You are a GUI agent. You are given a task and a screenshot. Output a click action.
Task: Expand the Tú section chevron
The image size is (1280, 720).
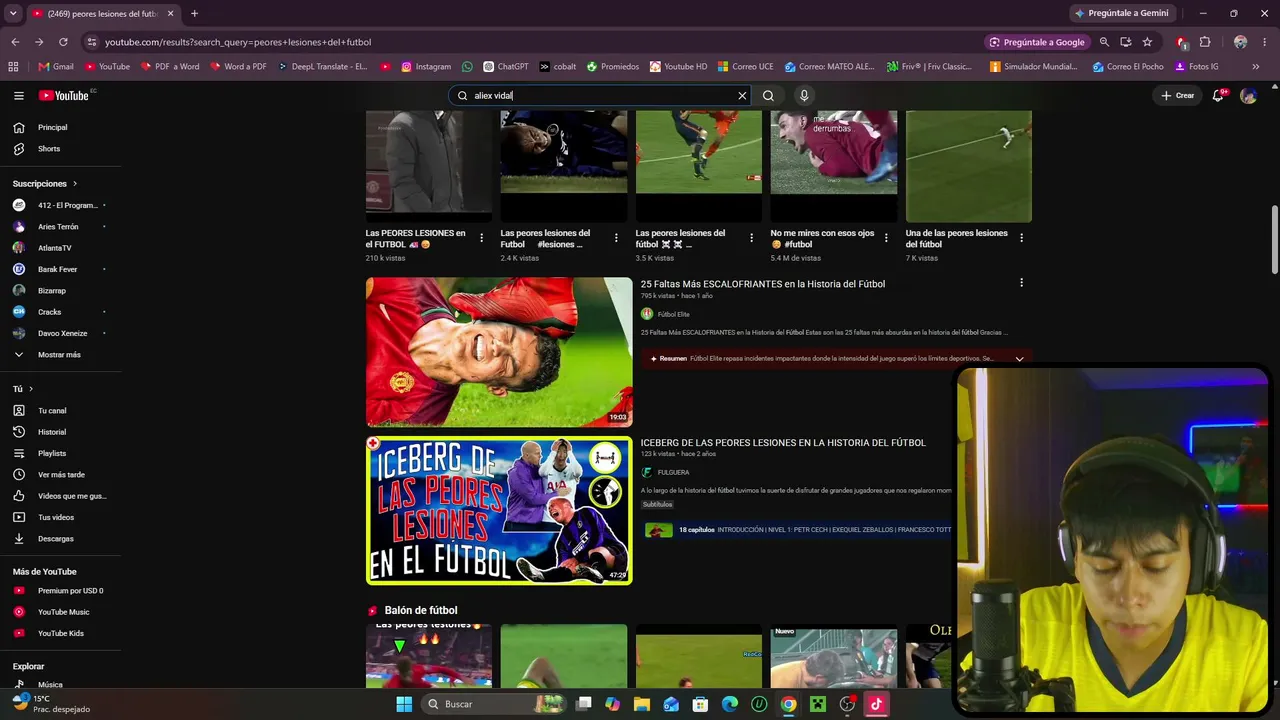click(31, 389)
